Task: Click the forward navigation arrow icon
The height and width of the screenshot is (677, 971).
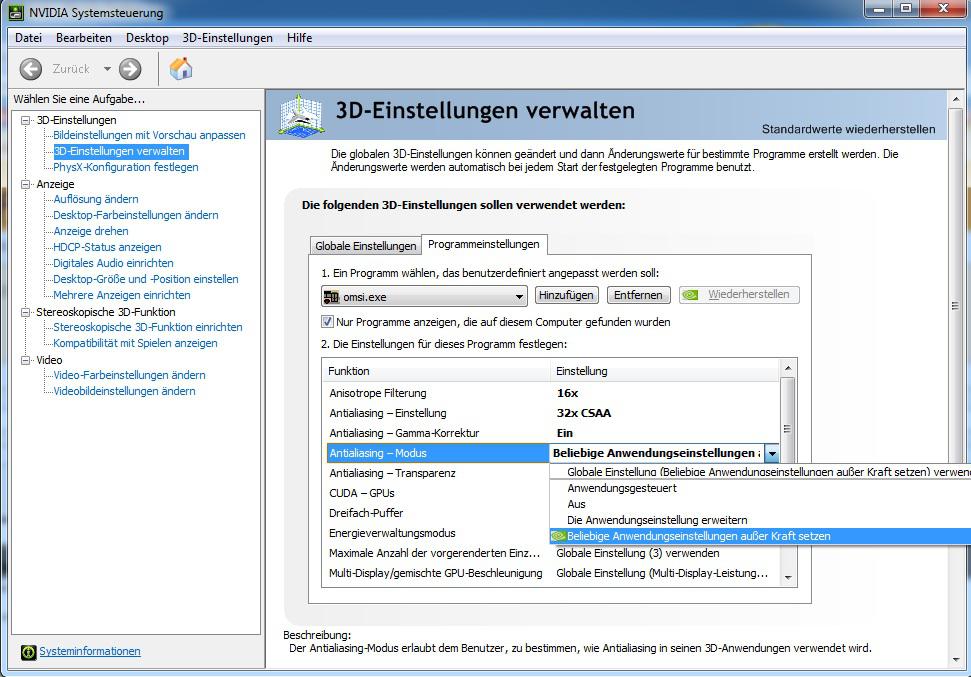Action: pos(130,69)
